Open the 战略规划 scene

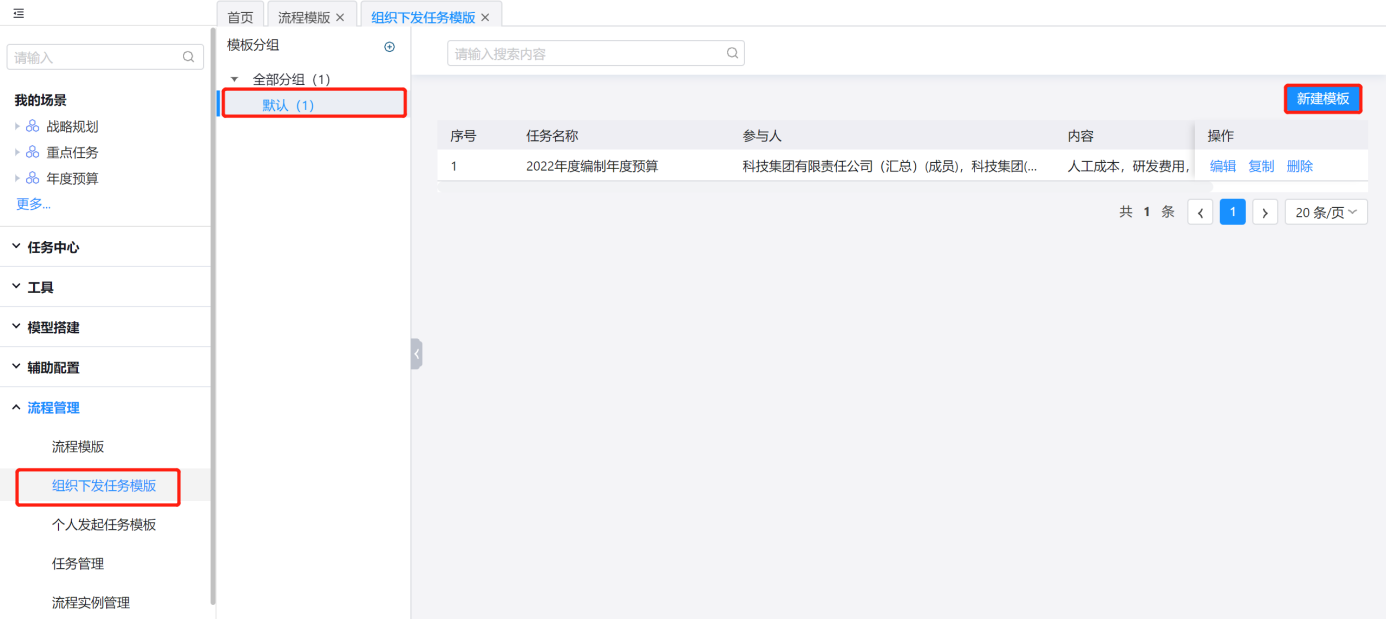(x=72, y=127)
